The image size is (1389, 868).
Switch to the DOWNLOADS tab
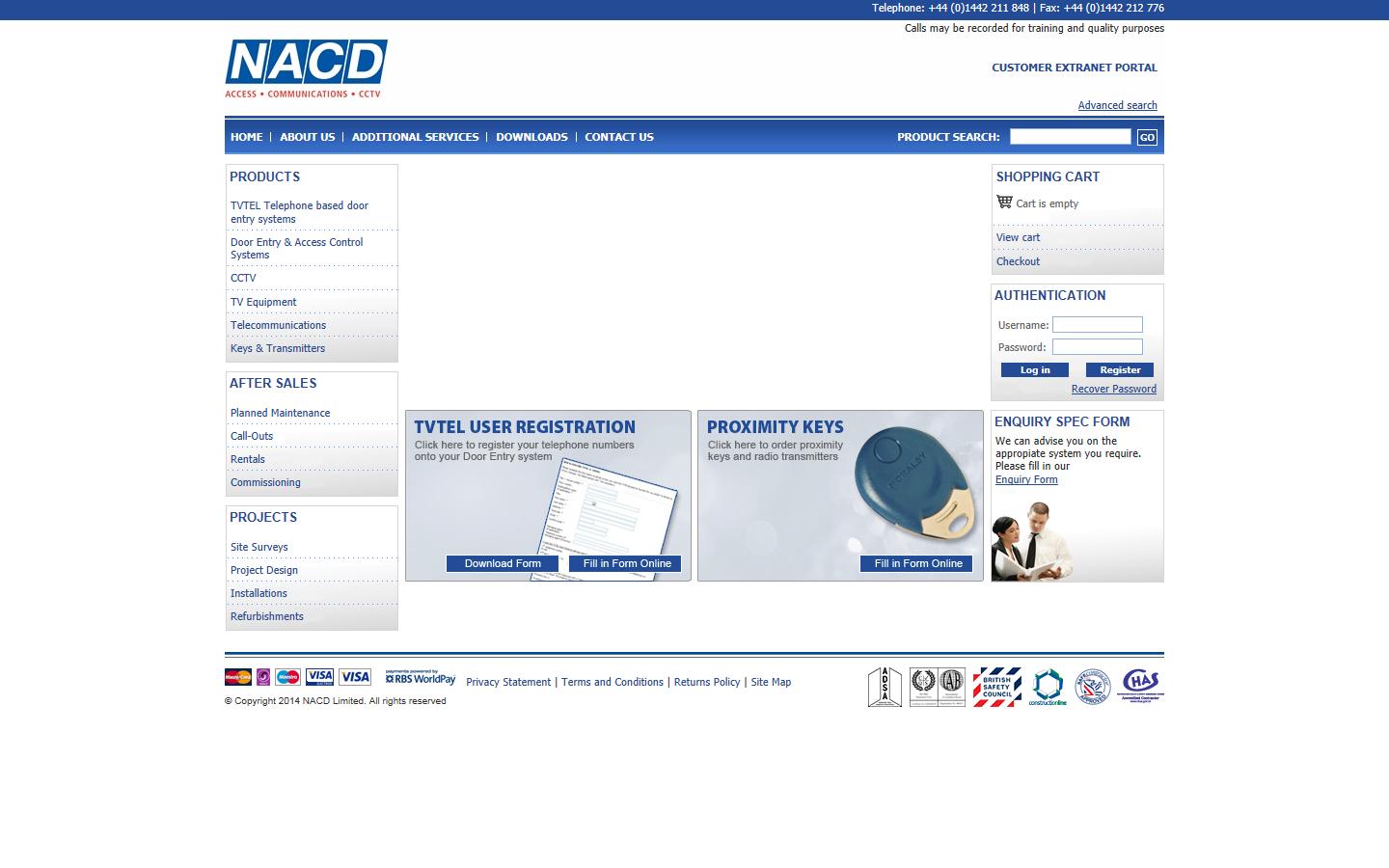531,137
